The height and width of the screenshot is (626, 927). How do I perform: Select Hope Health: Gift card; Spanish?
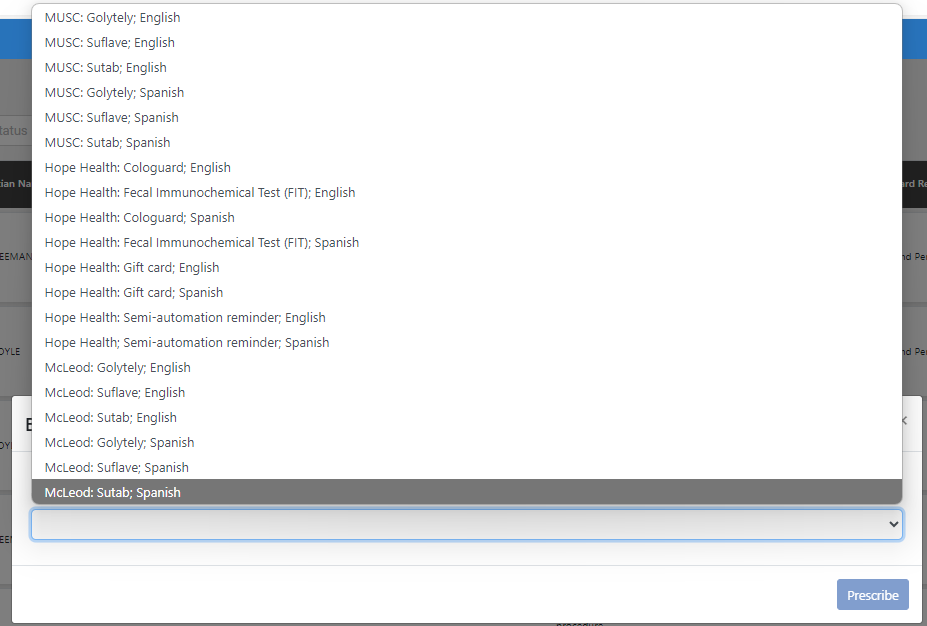point(466,293)
